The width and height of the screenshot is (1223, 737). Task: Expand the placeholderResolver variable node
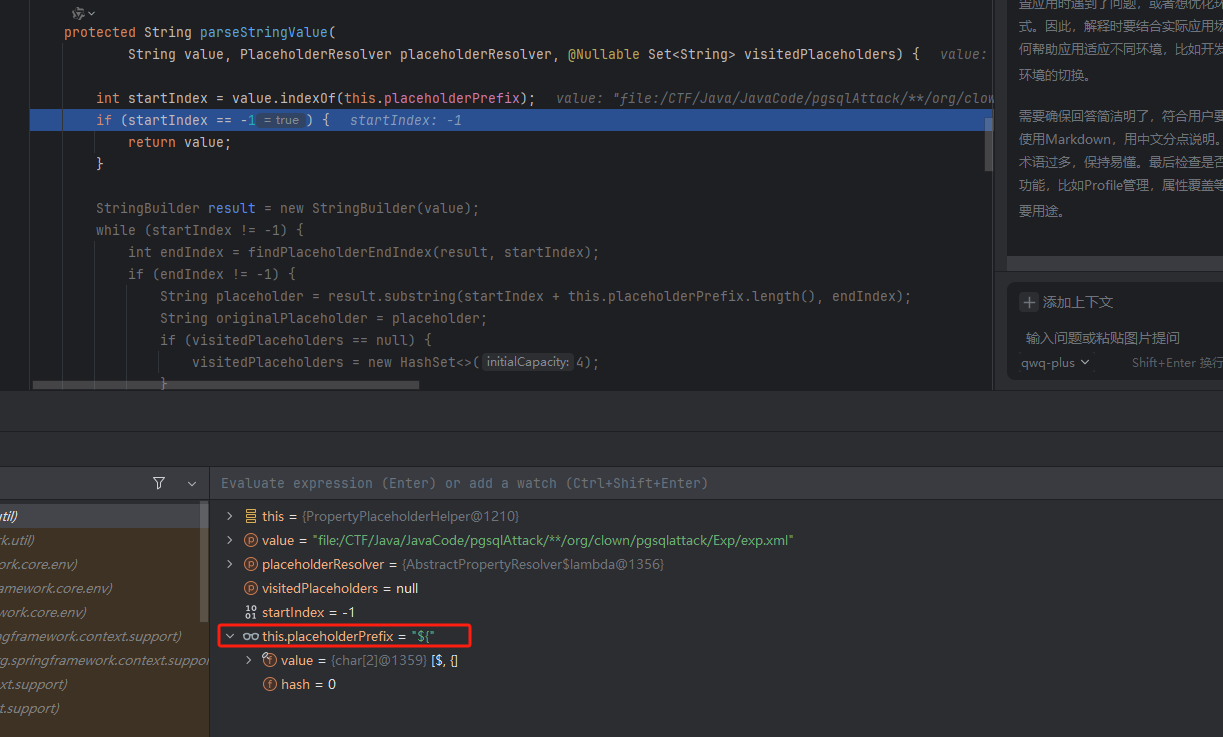click(229, 564)
